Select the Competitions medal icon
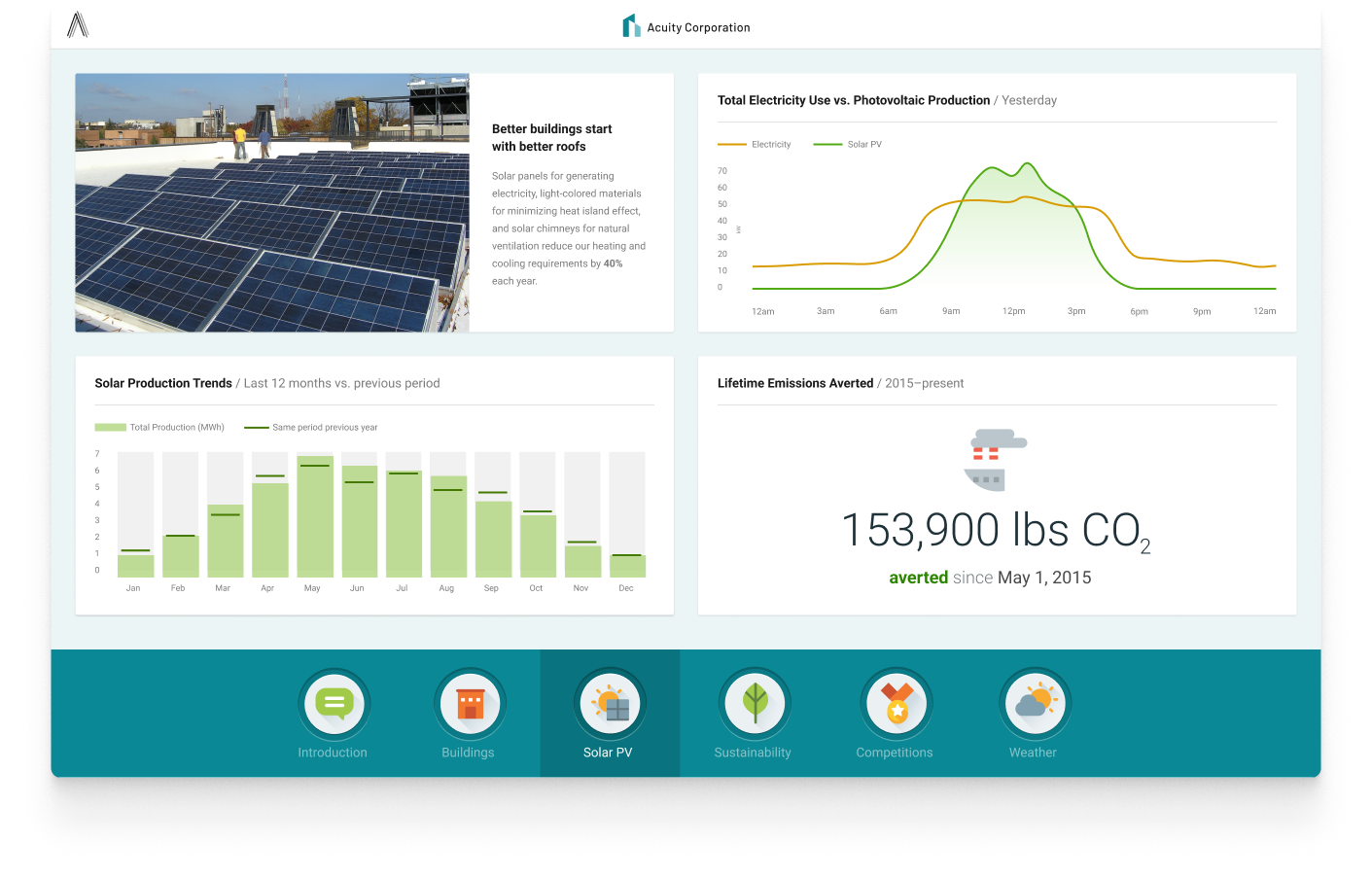Viewport: 1372px width, 877px height. click(896, 704)
